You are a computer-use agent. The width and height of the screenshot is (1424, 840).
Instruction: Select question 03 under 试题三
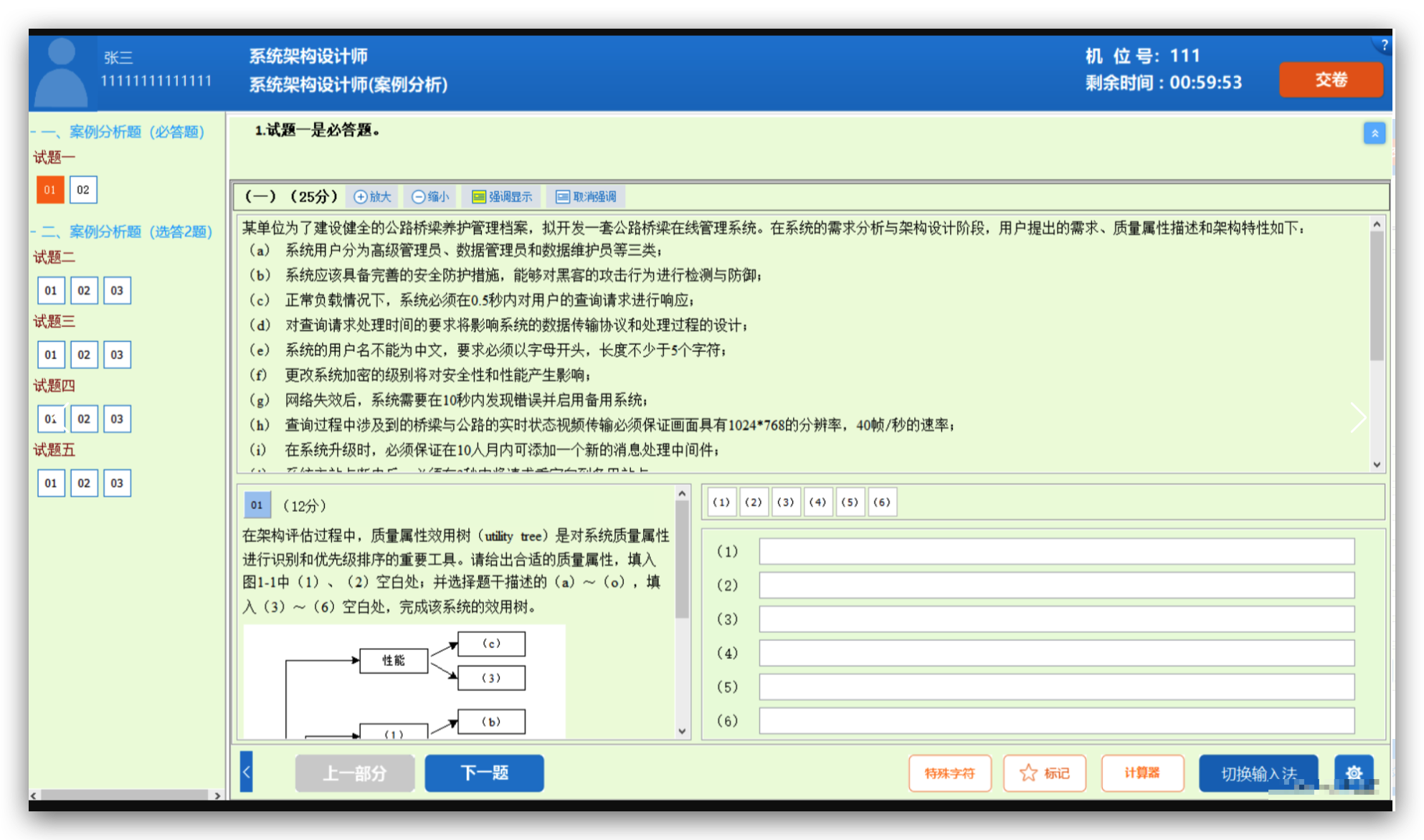click(x=117, y=355)
